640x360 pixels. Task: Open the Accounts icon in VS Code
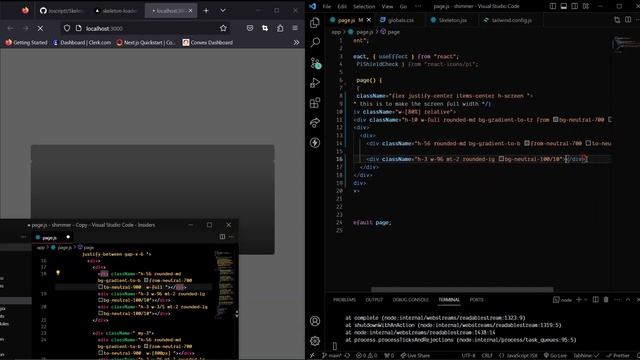[x=315, y=321]
